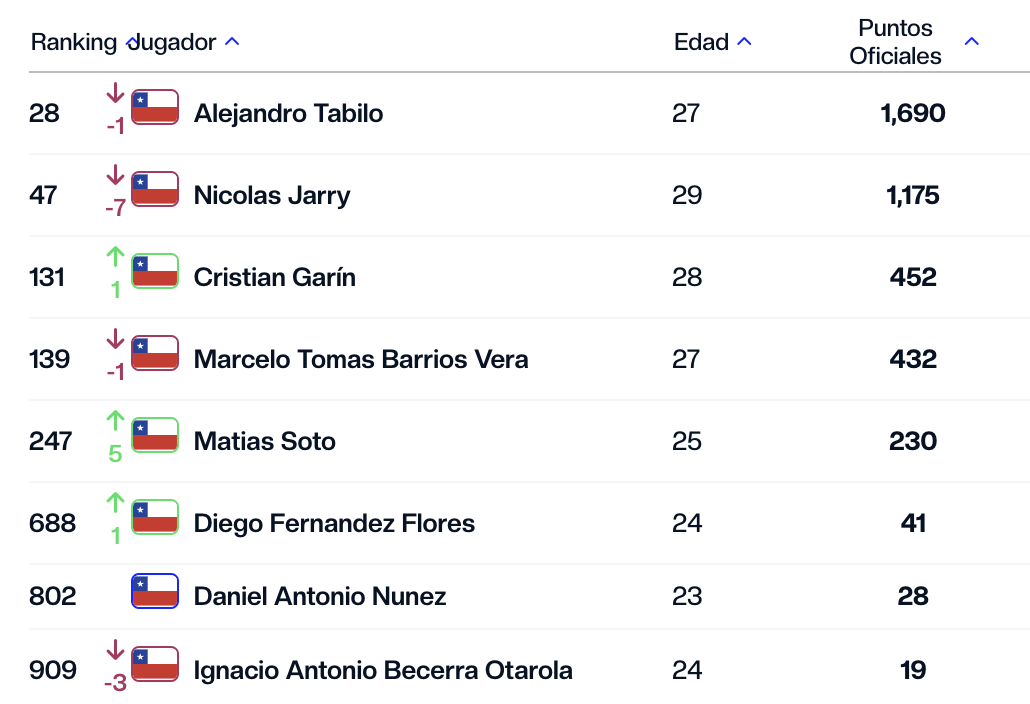Screen dimensions: 1030x704
Task: Click Ignacio Antonio Becerra Otarola's flag icon
Action: [x=155, y=664]
